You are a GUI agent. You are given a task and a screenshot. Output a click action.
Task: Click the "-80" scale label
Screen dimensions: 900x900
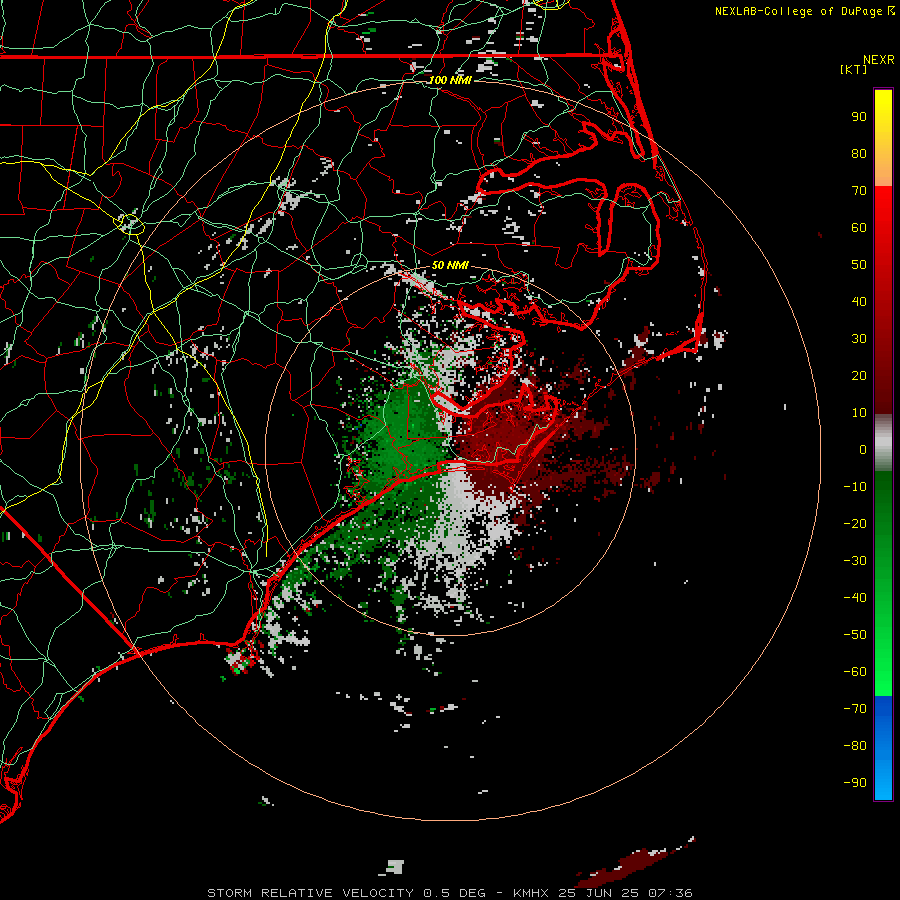pos(855,746)
